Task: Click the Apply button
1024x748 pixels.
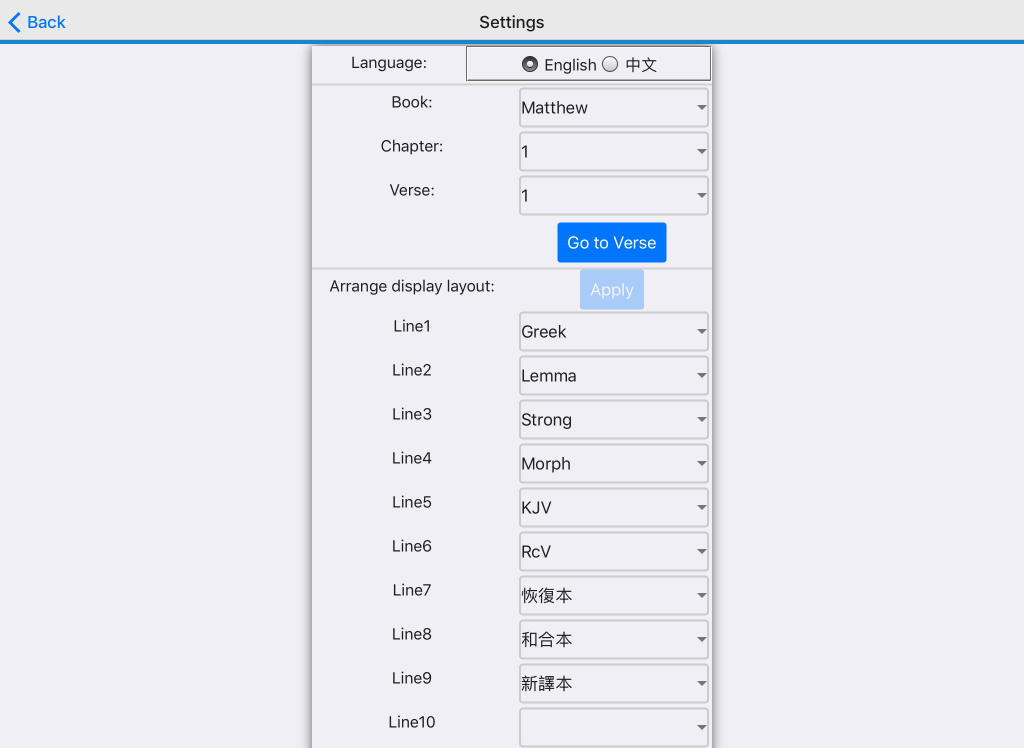Action: pos(611,289)
